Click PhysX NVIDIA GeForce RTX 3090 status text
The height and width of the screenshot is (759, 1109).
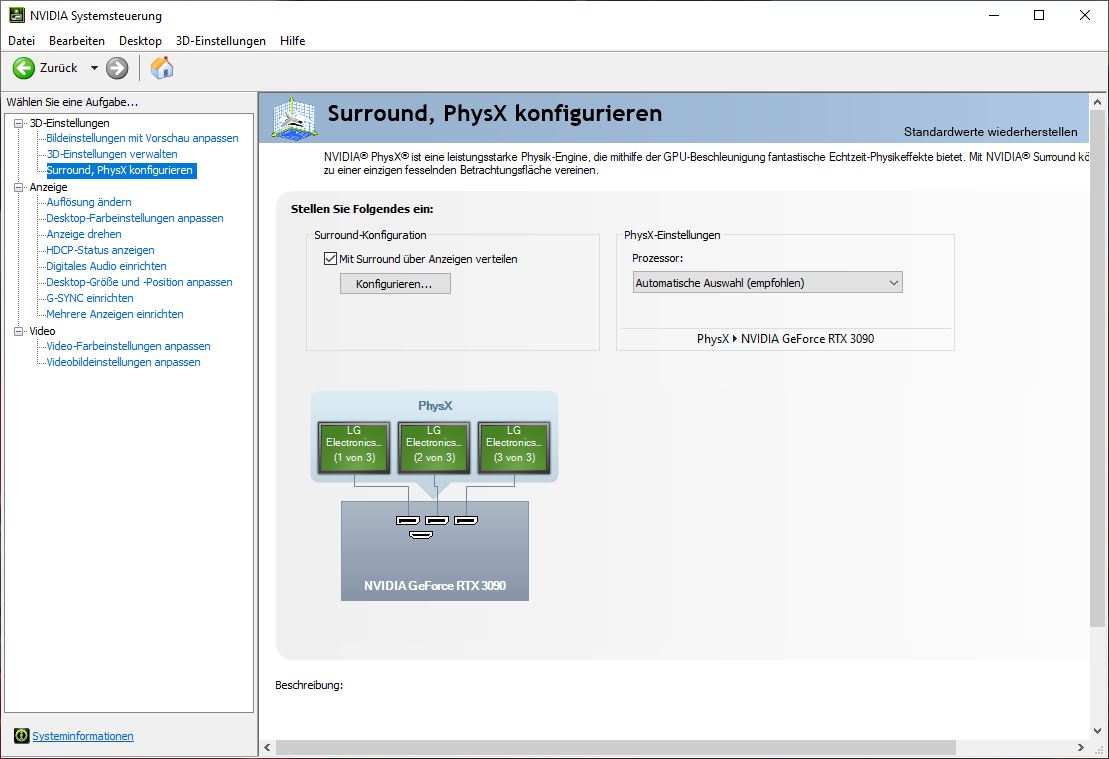[x=785, y=339]
